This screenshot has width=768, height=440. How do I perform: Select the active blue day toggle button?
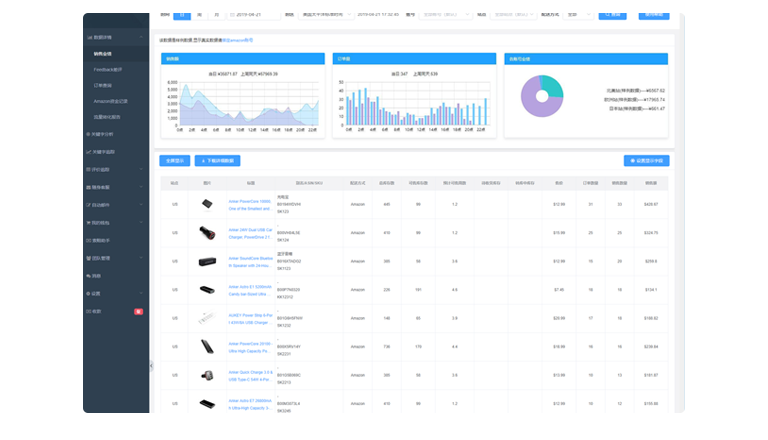click(x=182, y=15)
